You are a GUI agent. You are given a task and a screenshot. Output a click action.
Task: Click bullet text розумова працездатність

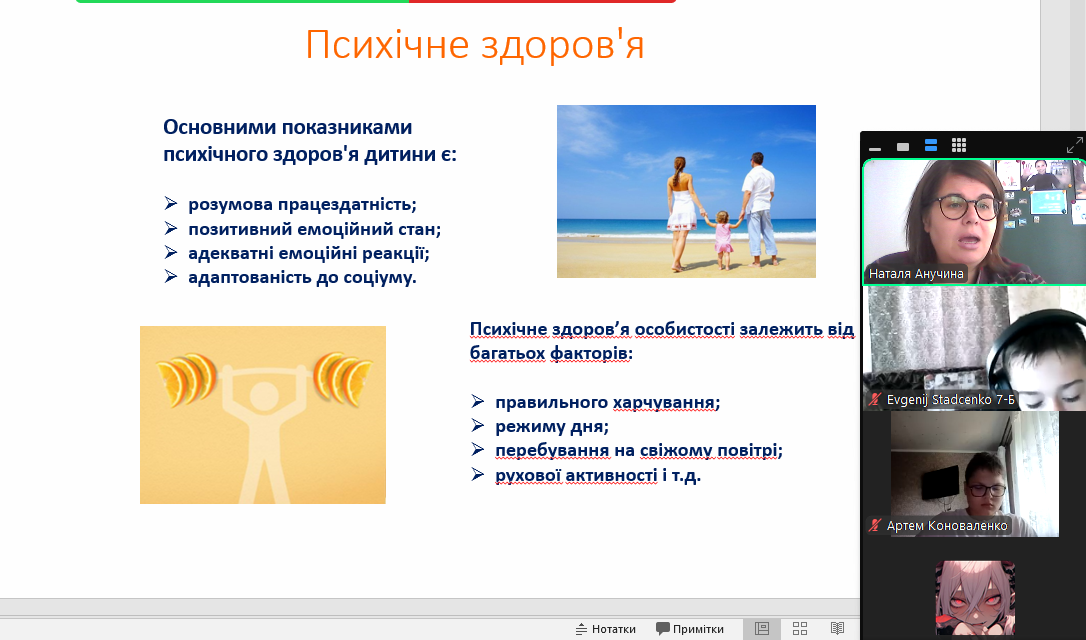(302, 204)
